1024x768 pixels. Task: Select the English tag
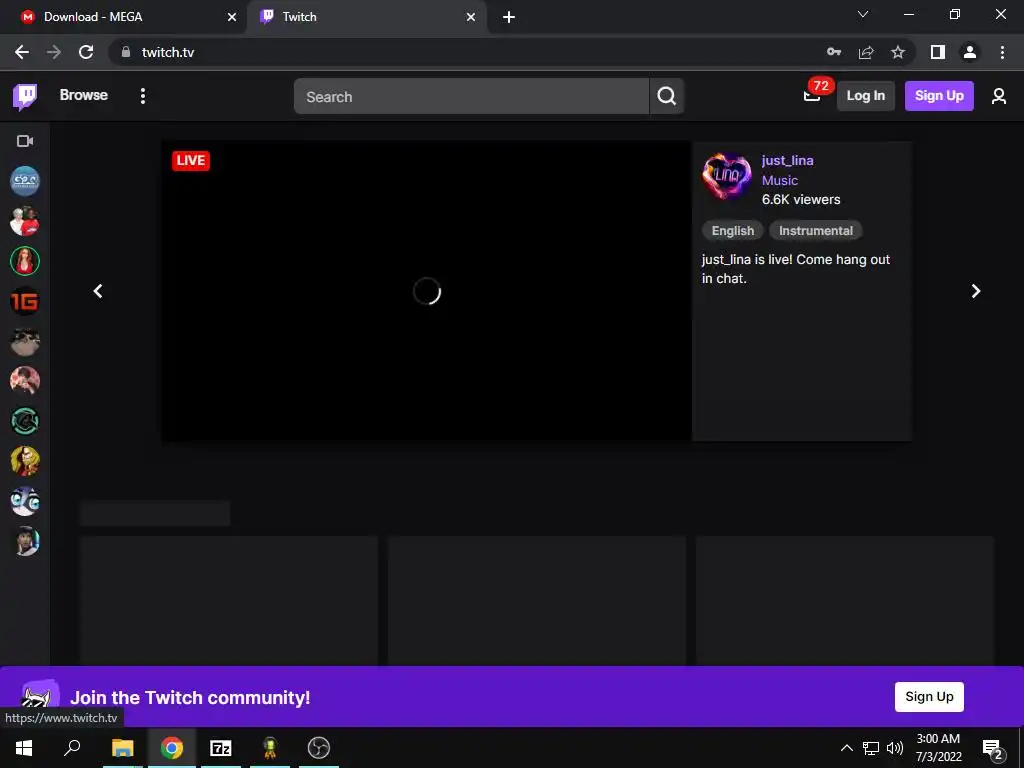coord(733,231)
